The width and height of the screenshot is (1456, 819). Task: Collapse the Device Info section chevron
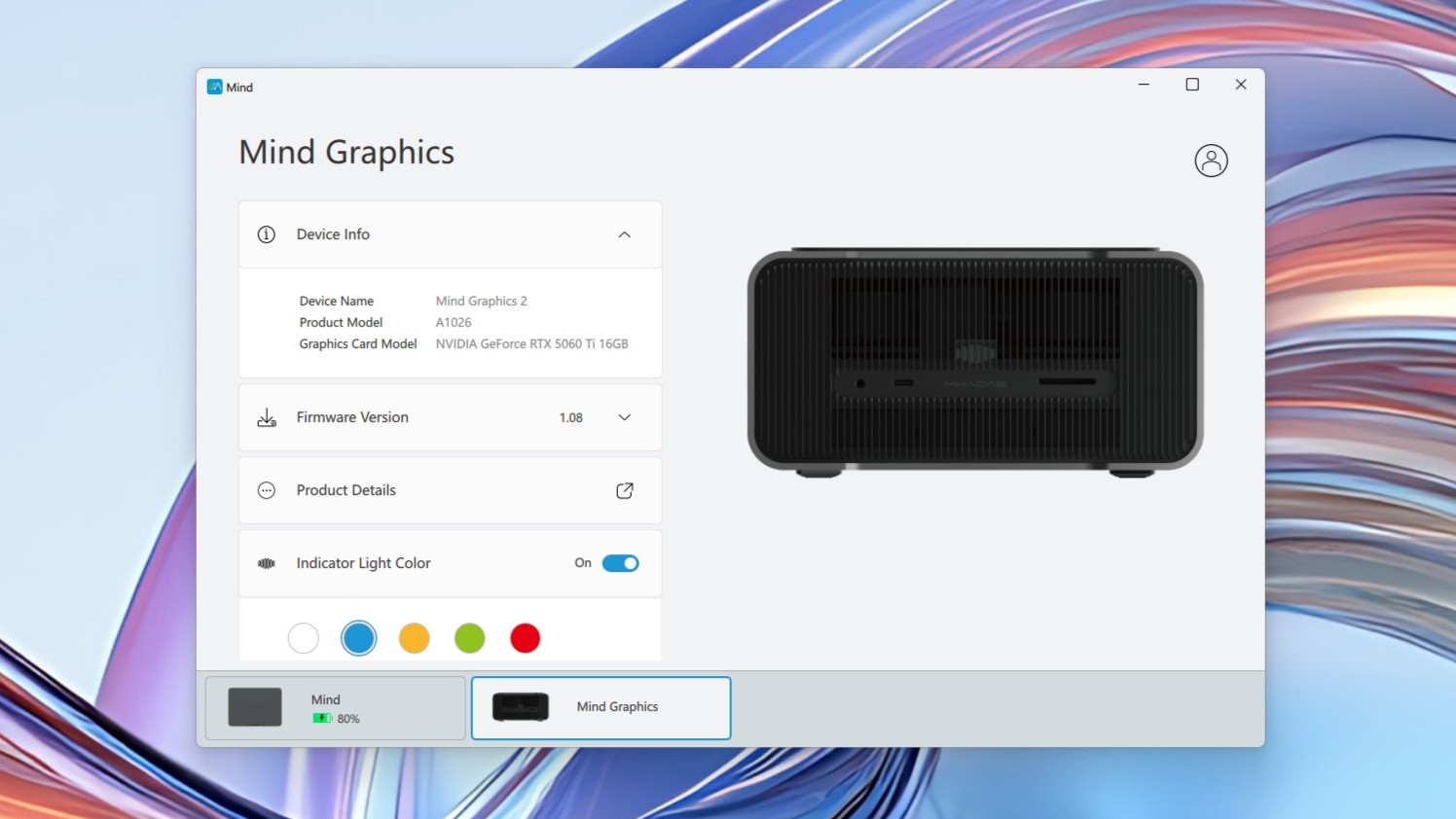[x=625, y=234]
